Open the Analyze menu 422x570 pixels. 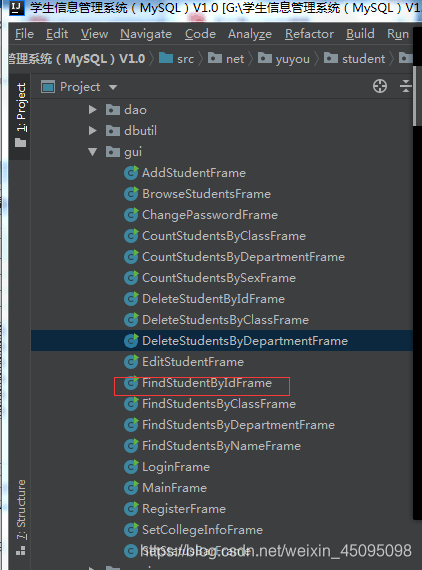(x=250, y=34)
